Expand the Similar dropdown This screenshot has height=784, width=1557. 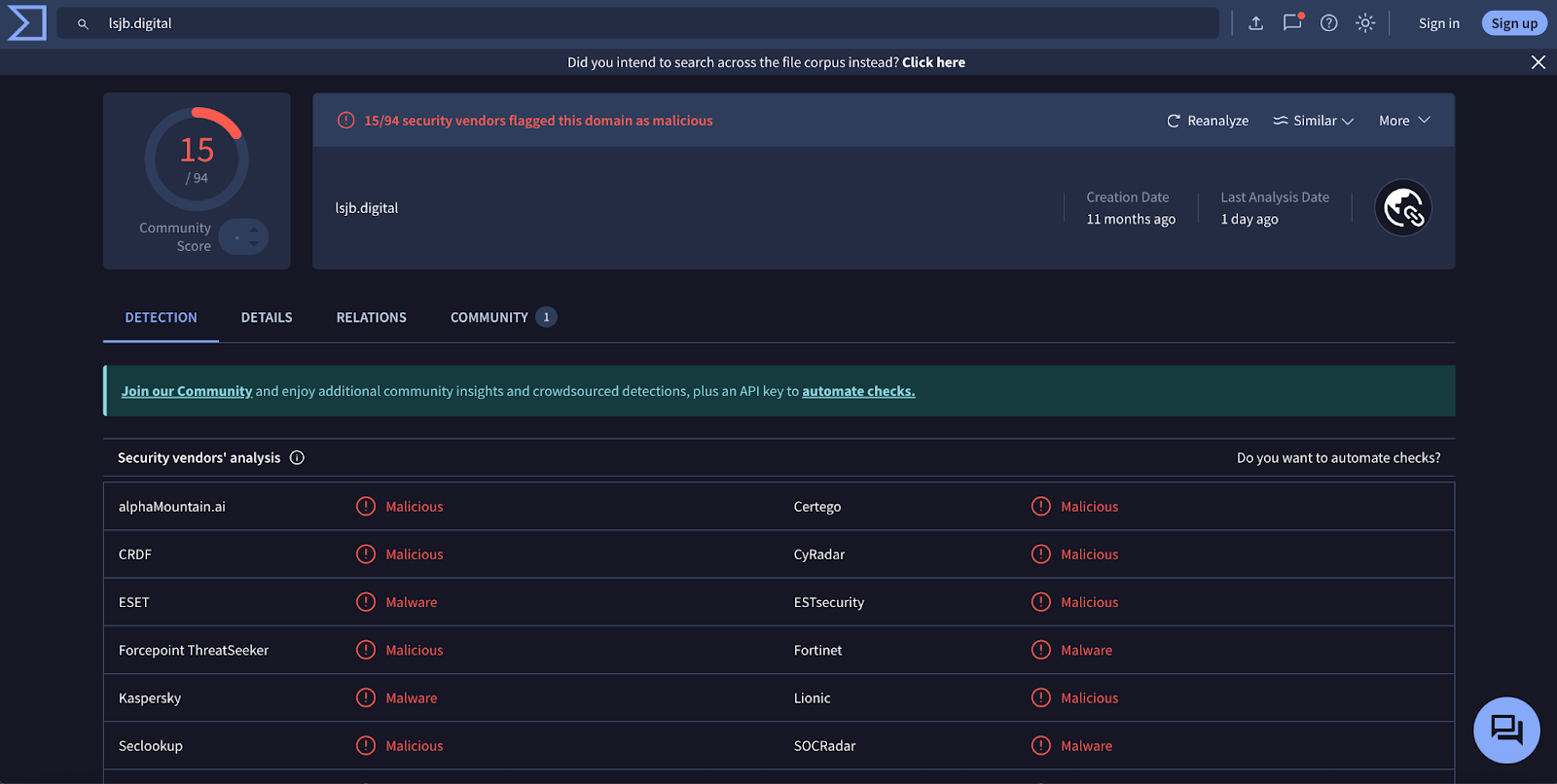pos(1313,121)
